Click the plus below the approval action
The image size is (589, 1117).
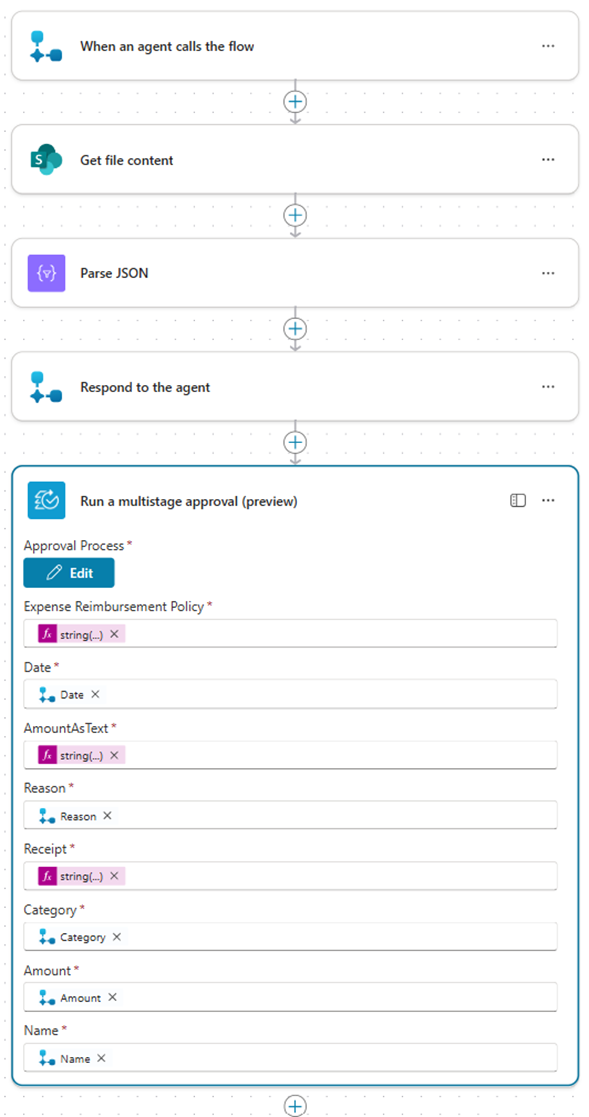pos(294,1106)
